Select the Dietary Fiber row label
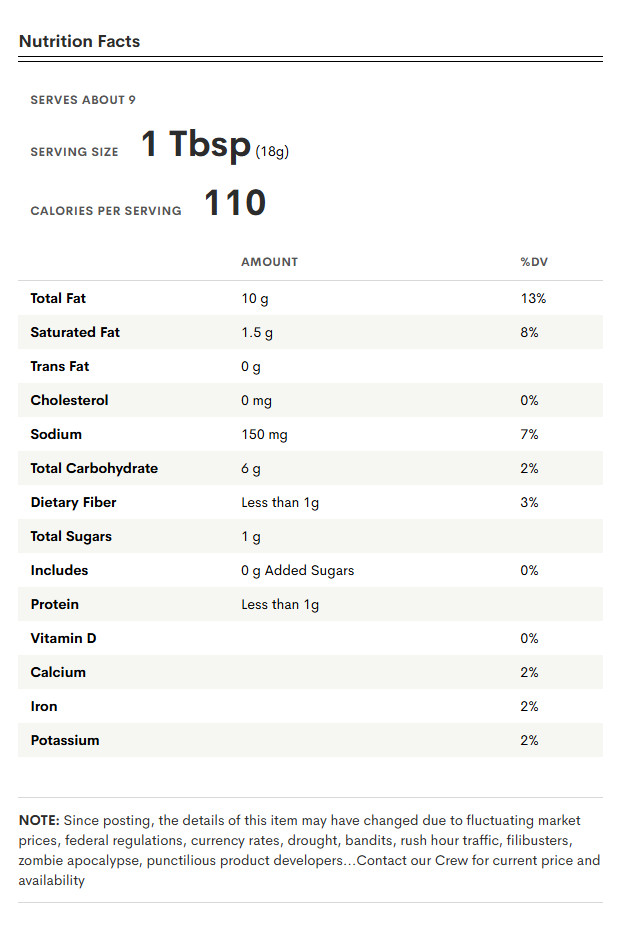643x933 pixels. (x=73, y=502)
